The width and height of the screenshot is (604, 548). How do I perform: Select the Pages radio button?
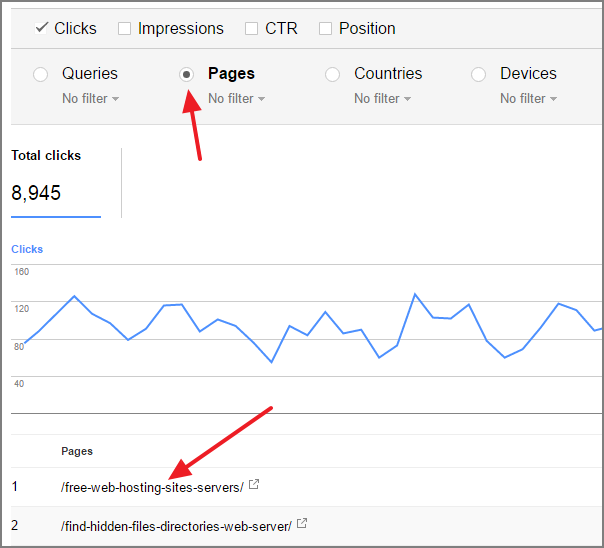tap(186, 74)
